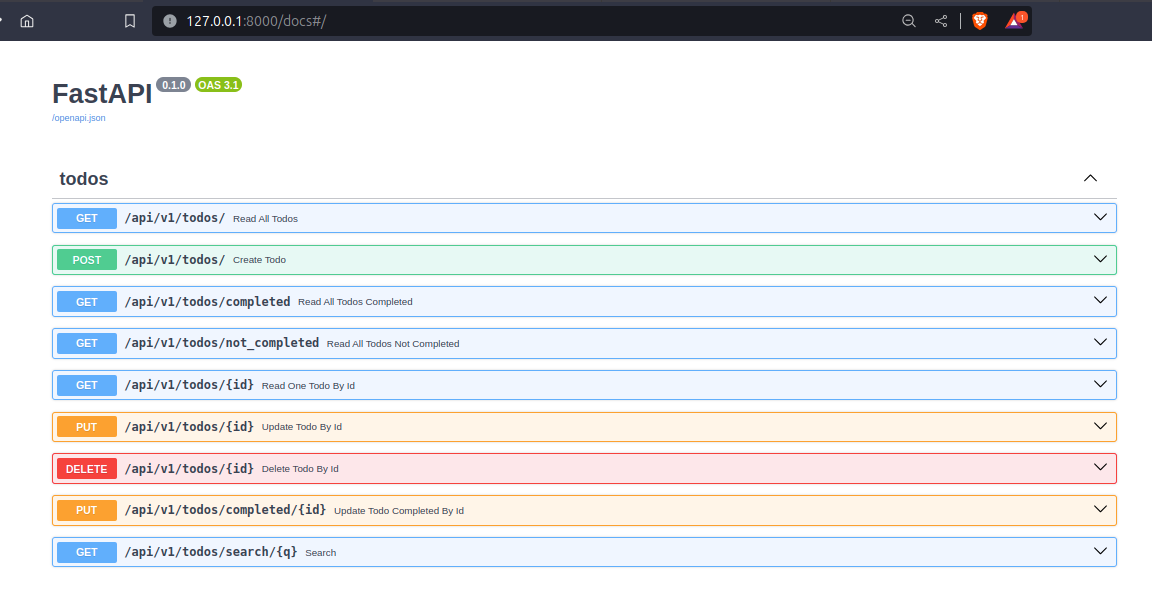Click GET badge for Read All Todos
The height and width of the screenshot is (596, 1152).
[x=87, y=218]
